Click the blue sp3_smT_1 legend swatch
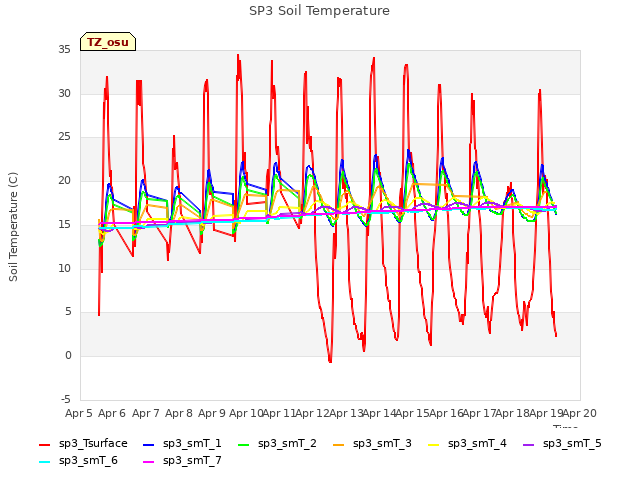The width and height of the screenshot is (640, 480). (149, 444)
